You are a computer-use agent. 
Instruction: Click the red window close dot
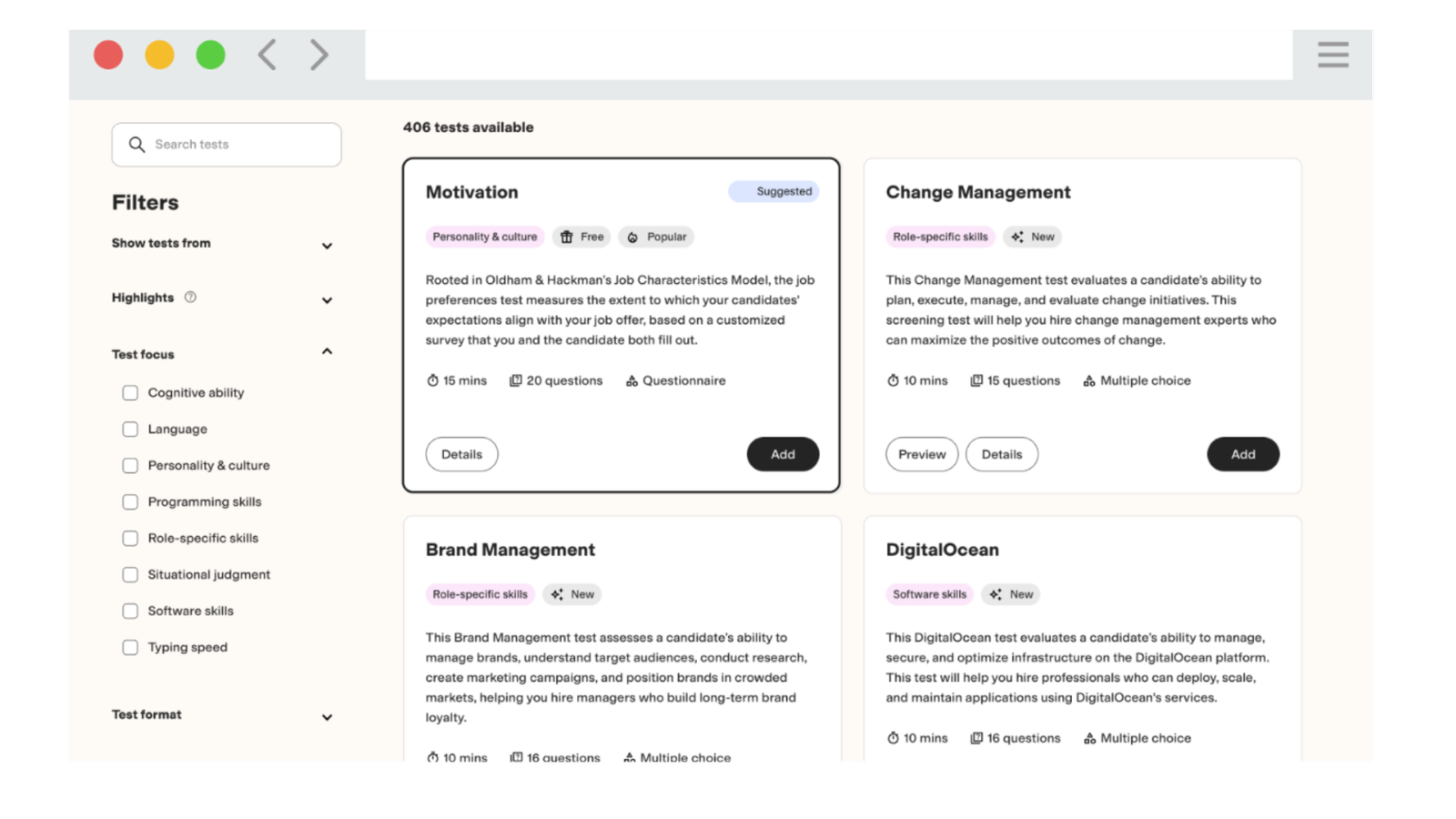[108, 55]
